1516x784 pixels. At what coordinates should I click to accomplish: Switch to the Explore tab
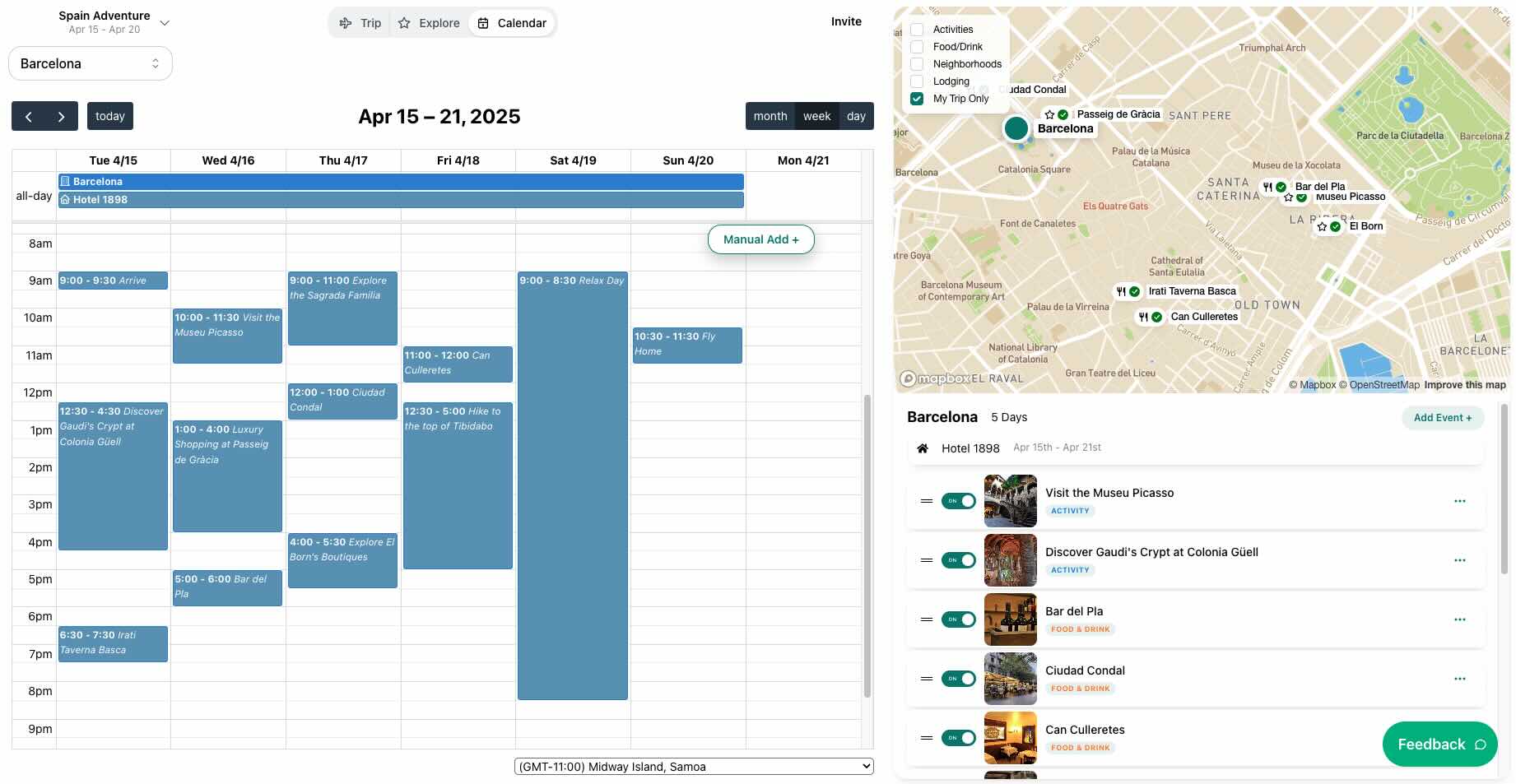[x=429, y=23]
